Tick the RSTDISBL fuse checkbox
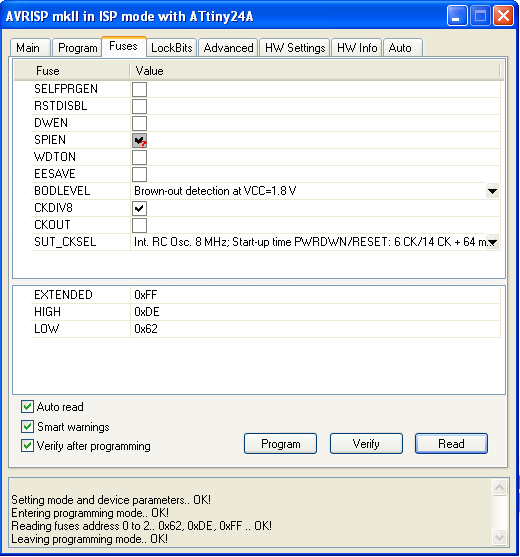520x557 pixels. [x=139, y=106]
